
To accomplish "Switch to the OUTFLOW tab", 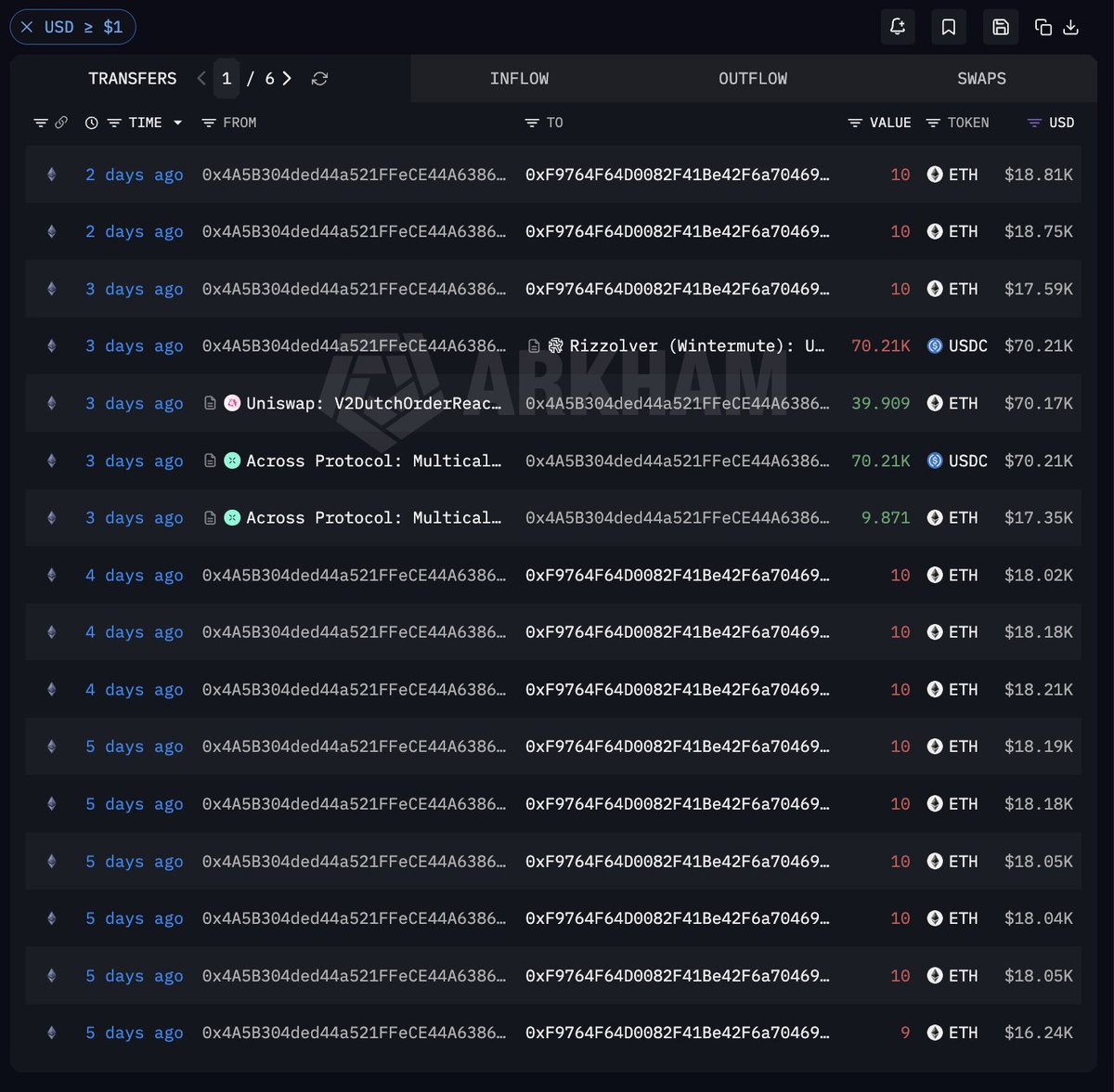I will pos(753,79).
